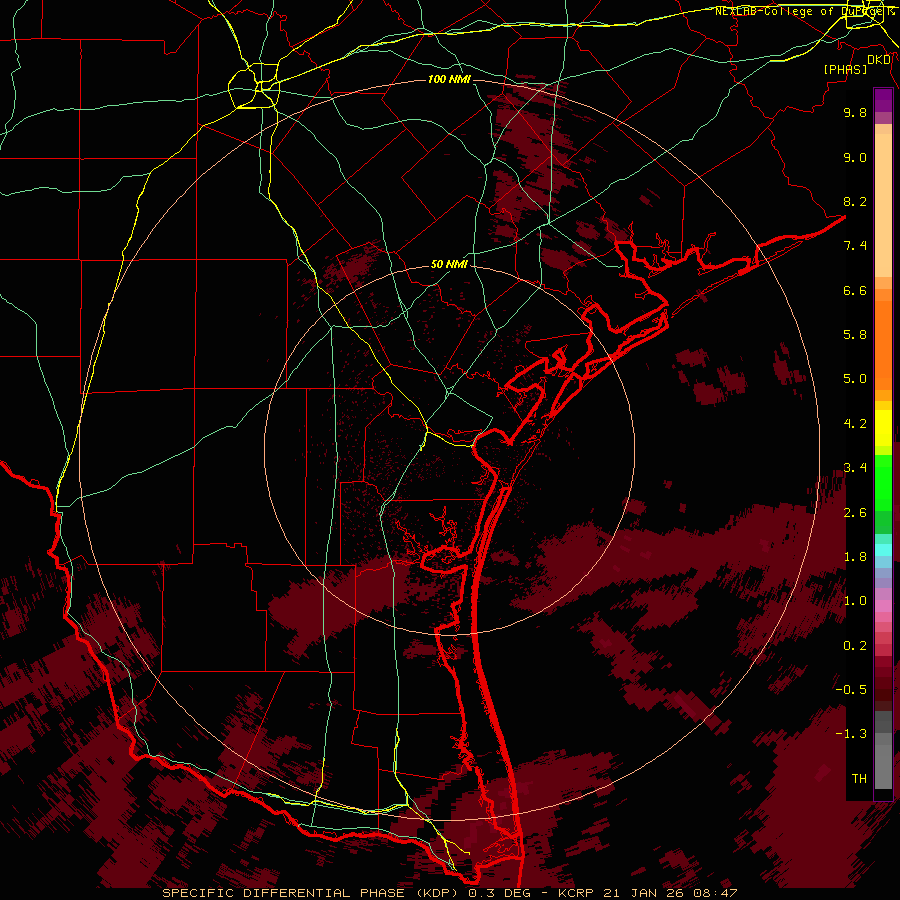Click the [PHAS] units label
900x900 pixels.
pos(845,69)
